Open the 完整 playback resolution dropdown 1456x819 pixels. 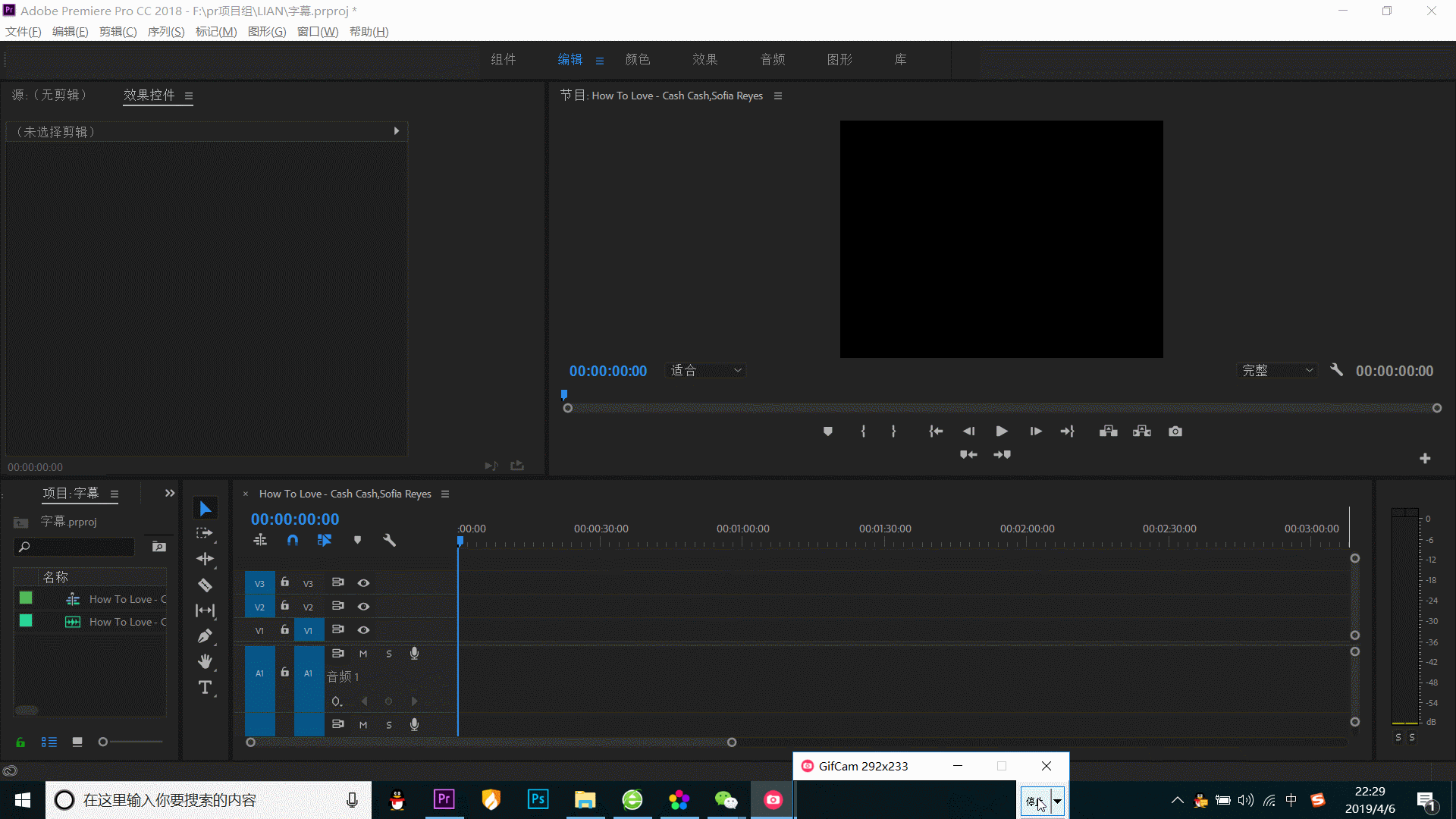(1278, 370)
